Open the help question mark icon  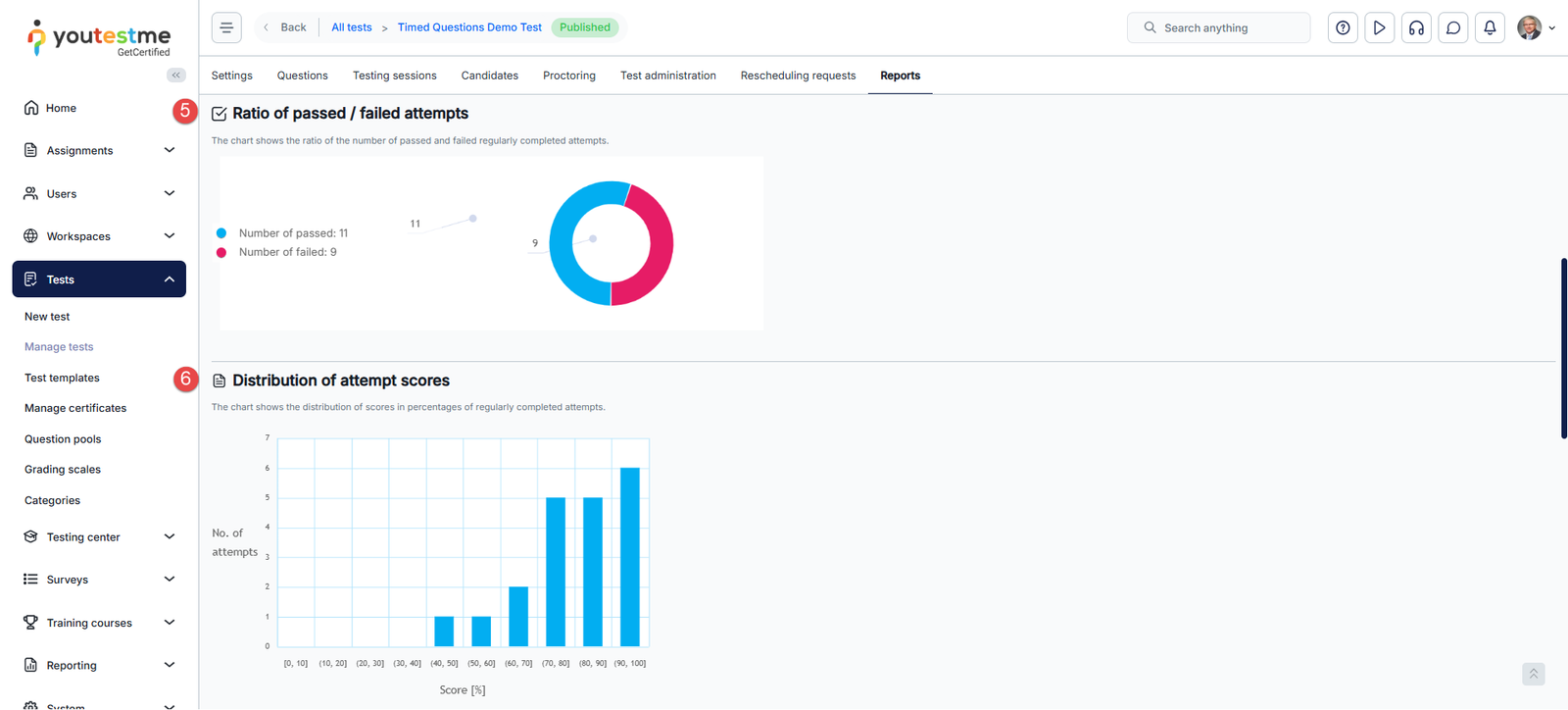coord(1343,27)
